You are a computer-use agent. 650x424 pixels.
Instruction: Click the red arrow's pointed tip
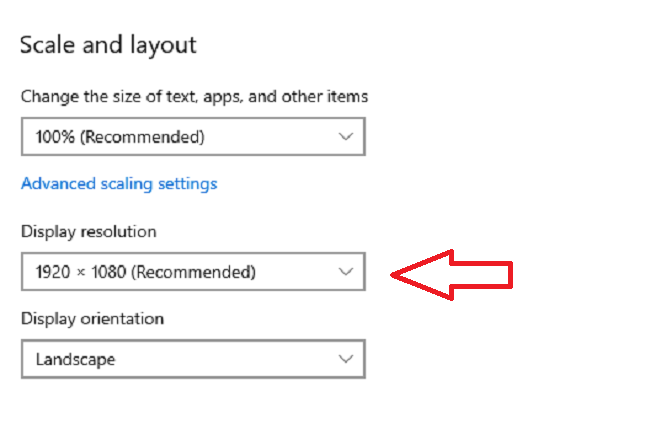coord(396,272)
